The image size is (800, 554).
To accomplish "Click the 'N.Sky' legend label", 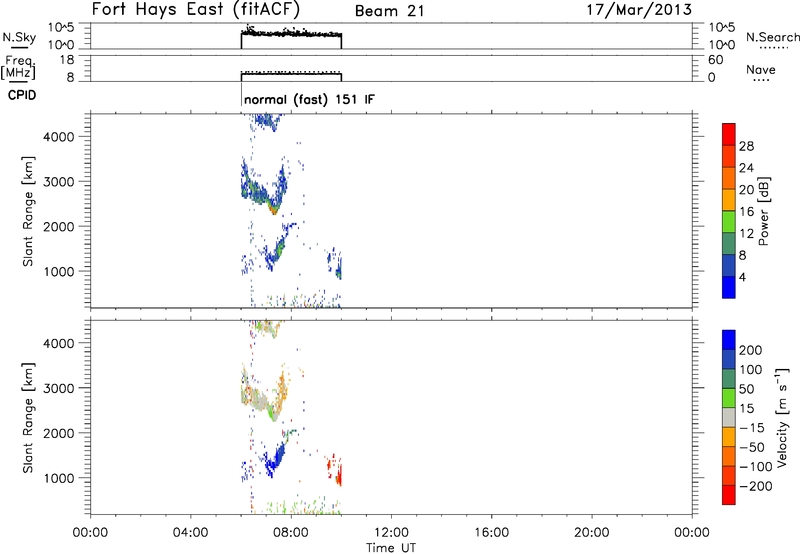I will 19,37.
